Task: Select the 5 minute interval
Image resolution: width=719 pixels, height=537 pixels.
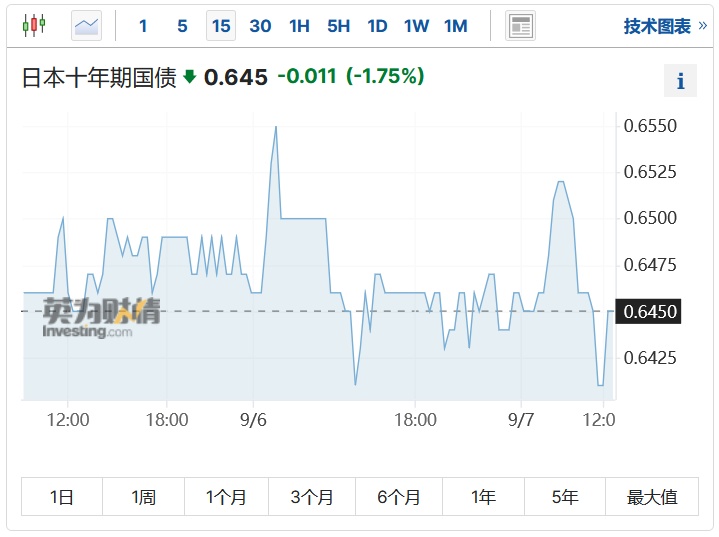Action: (182, 26)
